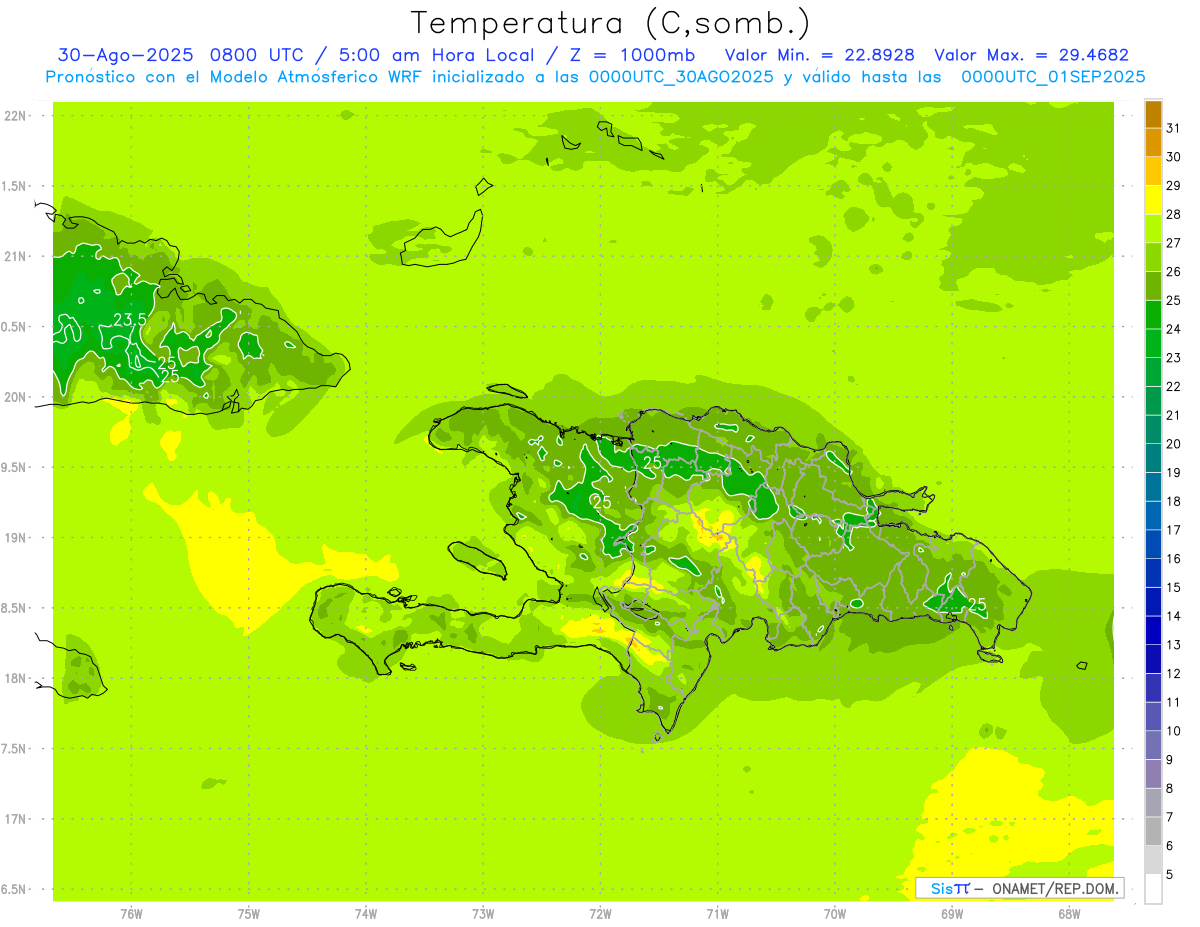This screenshot has width=1200, height=927.
Task: Click the '72W' longitude label
Action: click(600, 913)
